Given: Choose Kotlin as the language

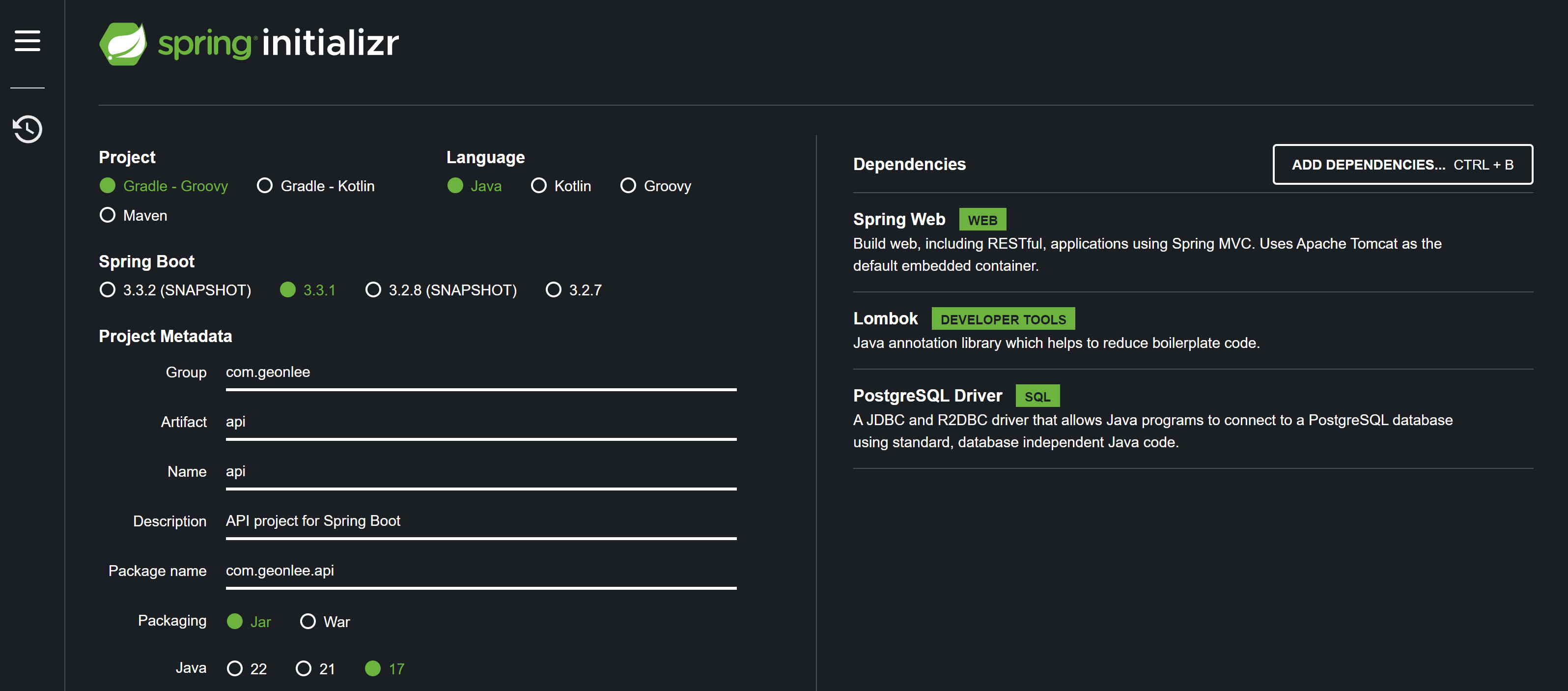Looking at the screenshot, I should click(x=539, y=186).
